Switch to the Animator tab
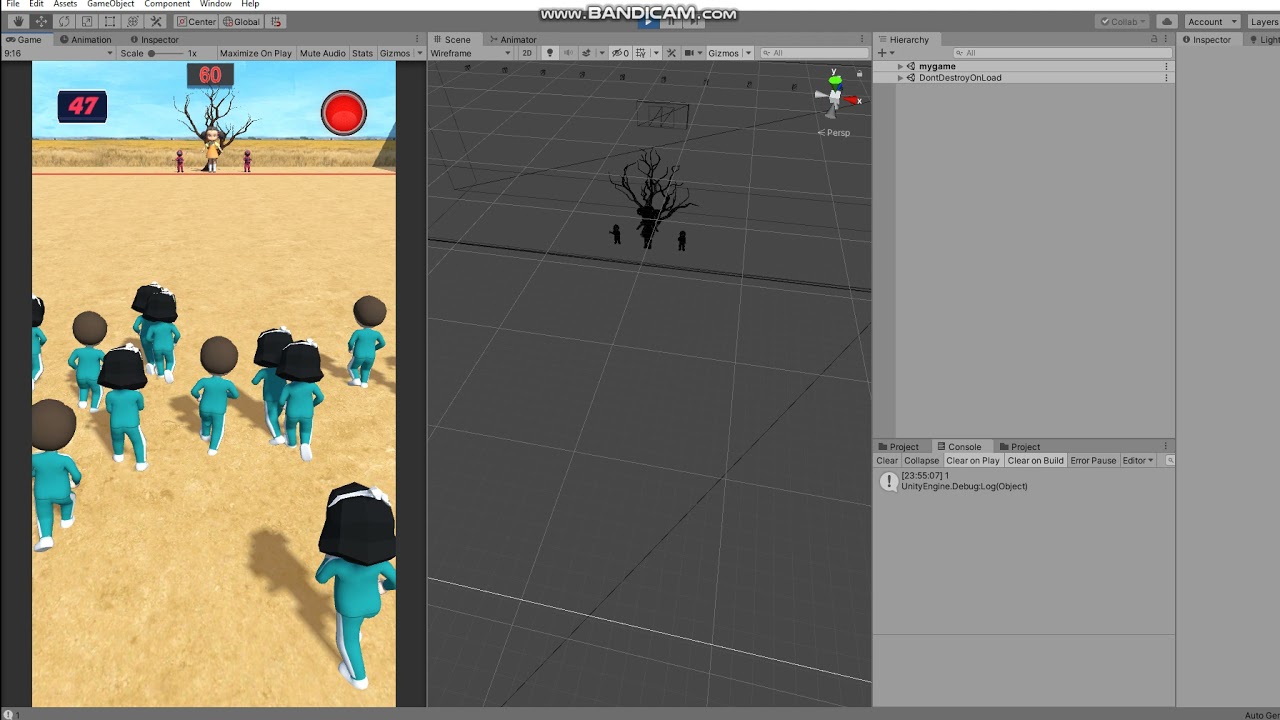This screenshot has height=720, width=1280. 512,40
